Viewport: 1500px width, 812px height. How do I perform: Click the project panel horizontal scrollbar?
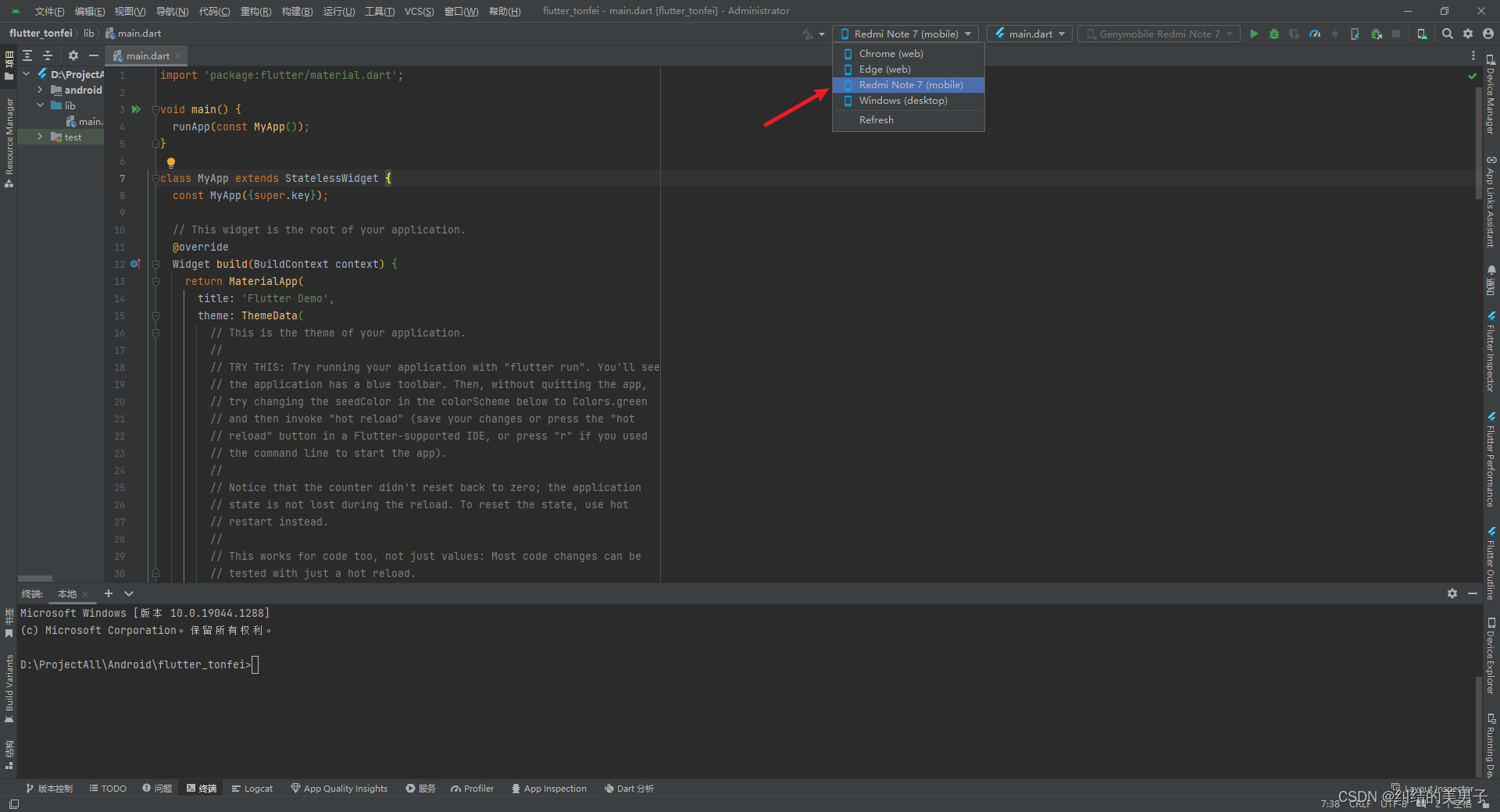[35, 579]
